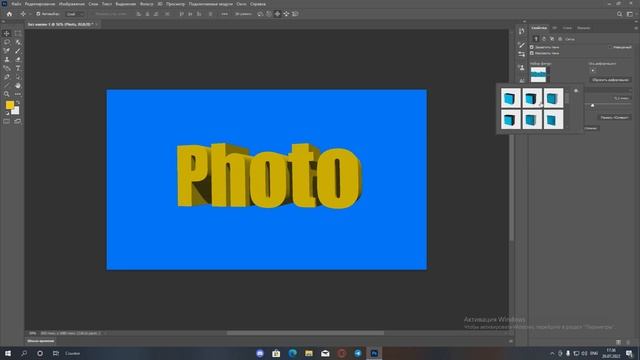Swap foreground and background colors
Screen dimensions: 640x360
[x=18, y=102]
